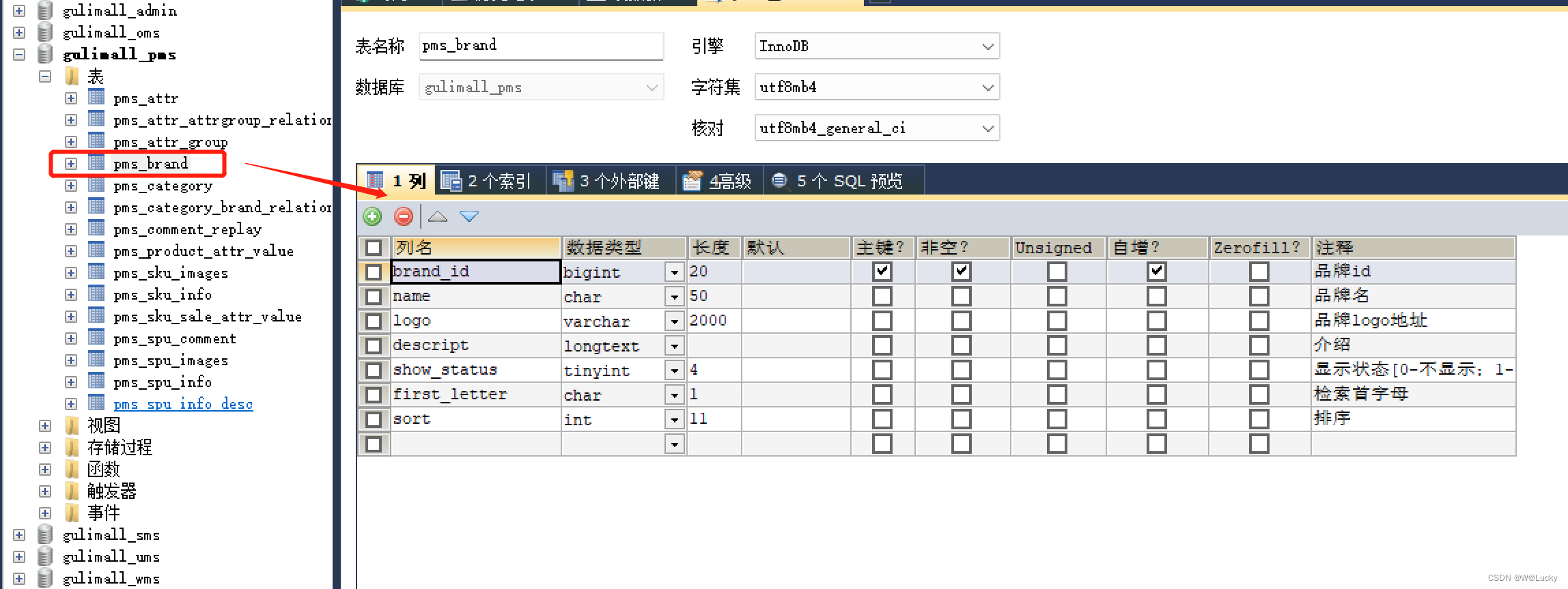This screenshot has height=589, width=1568.
Task: Click the first_letter column name cell
Action: point(476,394)
